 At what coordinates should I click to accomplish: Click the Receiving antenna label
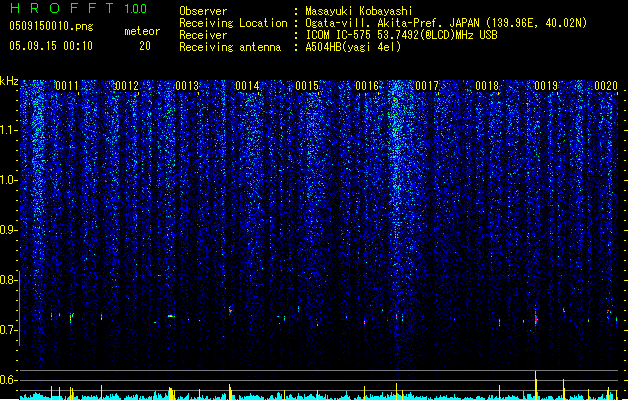pos(230,47)
